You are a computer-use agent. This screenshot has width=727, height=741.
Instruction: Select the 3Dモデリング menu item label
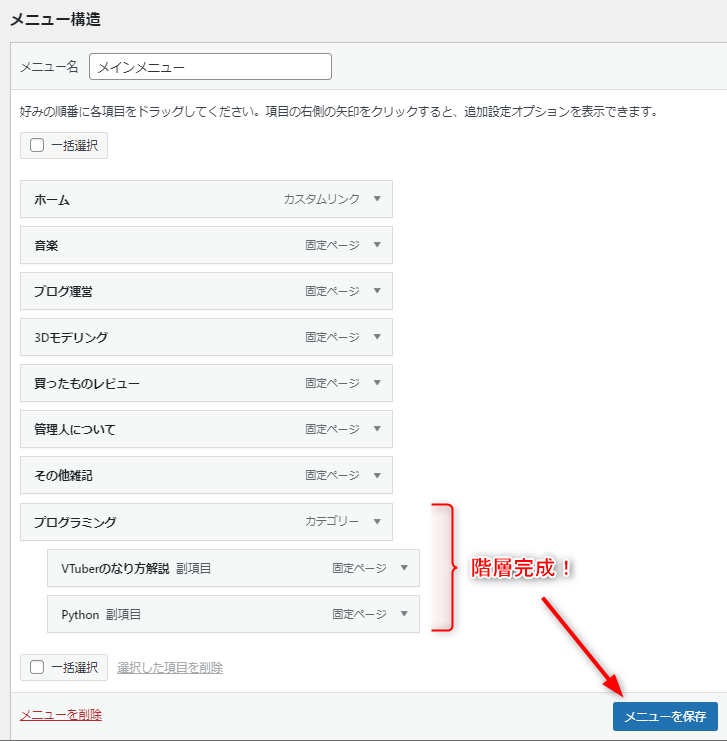point(71,337)
